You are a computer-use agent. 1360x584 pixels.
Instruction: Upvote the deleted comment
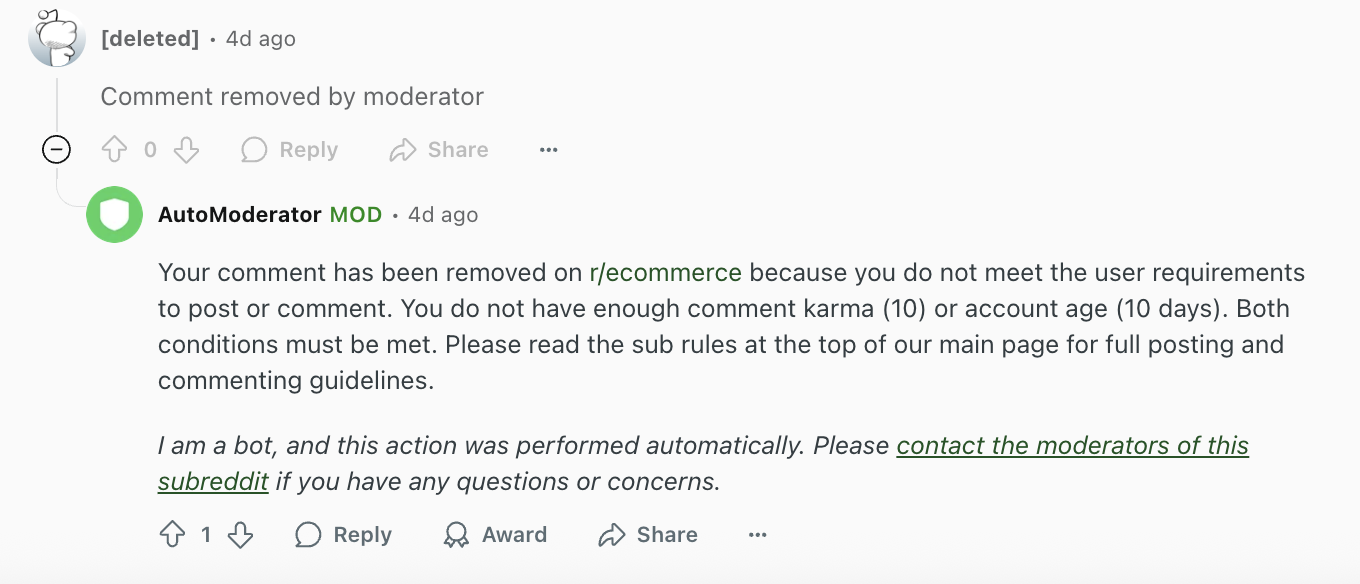tap(114, 149)
